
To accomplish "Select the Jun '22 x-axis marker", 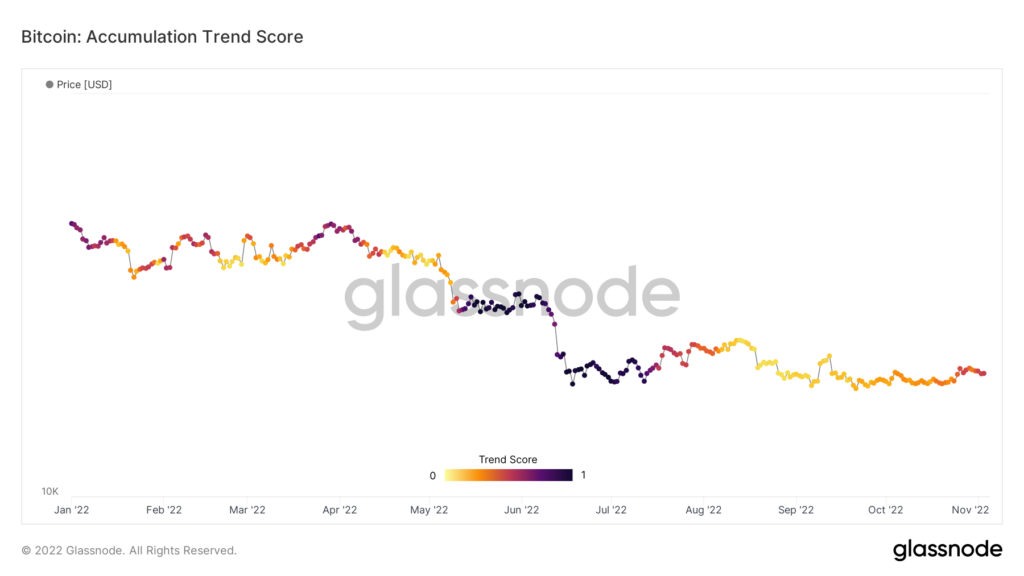I will click(520, 510).
